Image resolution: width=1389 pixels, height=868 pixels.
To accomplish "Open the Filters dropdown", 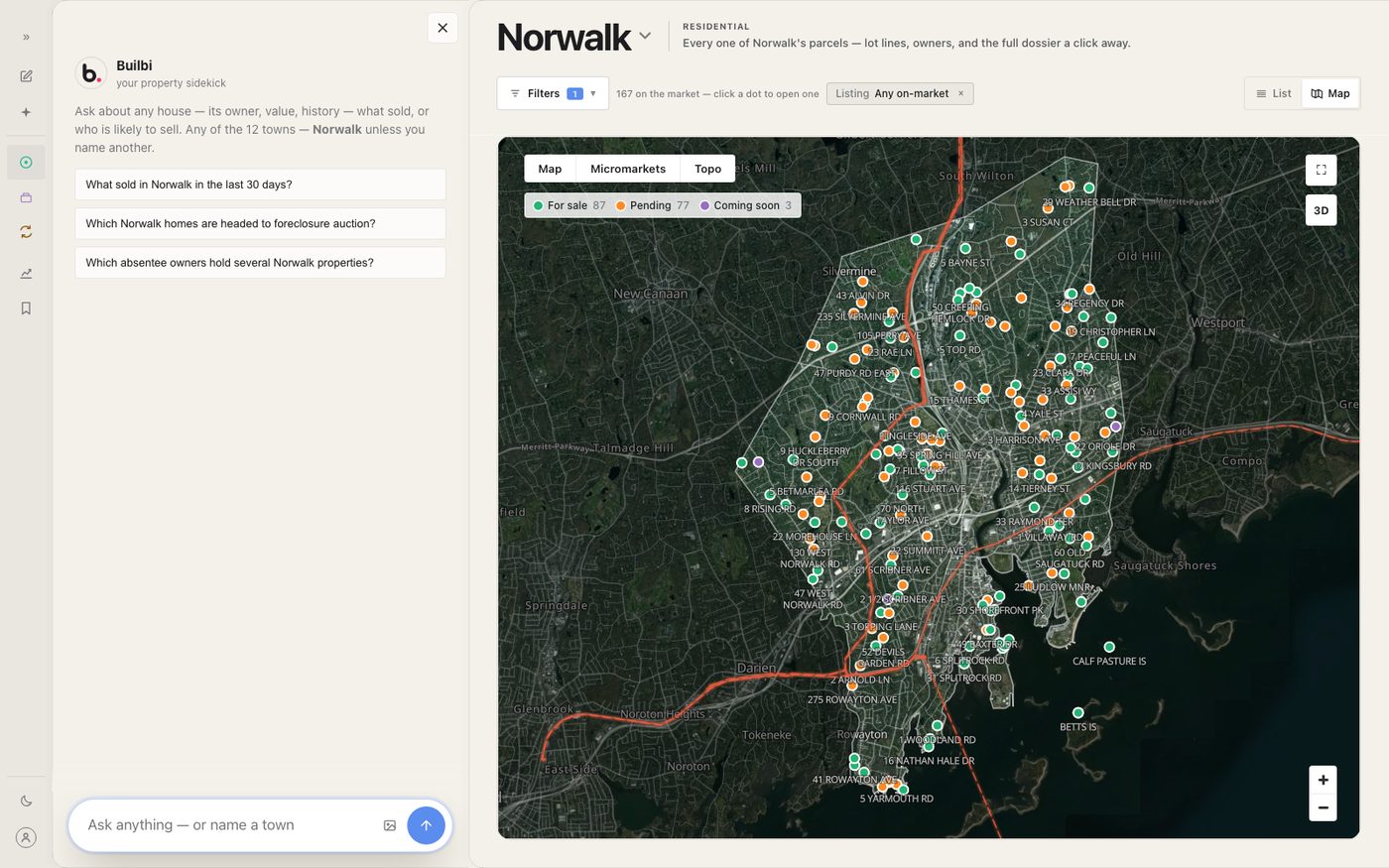I will point(553,93).
